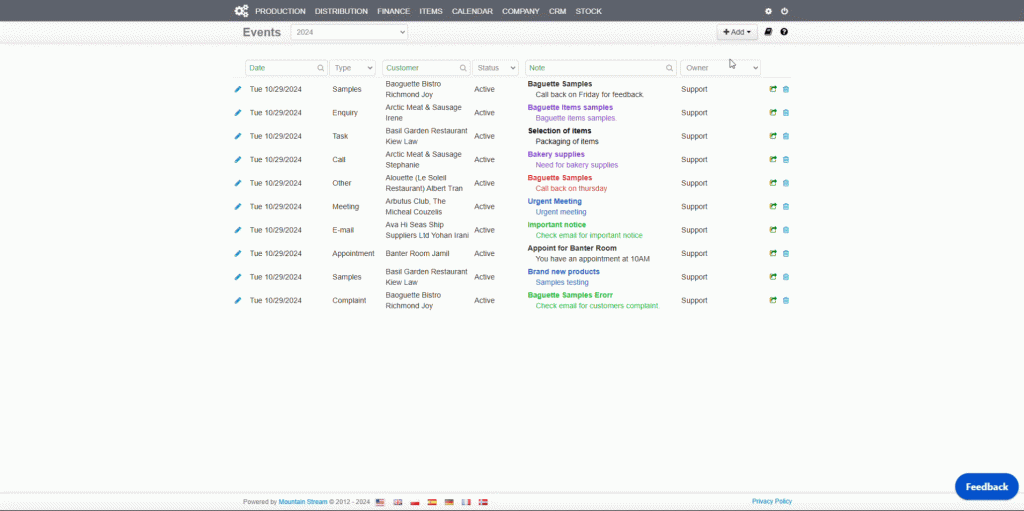Choose the Polish flag language
This screenshot has width=1024, height=511.
point(415,502)
